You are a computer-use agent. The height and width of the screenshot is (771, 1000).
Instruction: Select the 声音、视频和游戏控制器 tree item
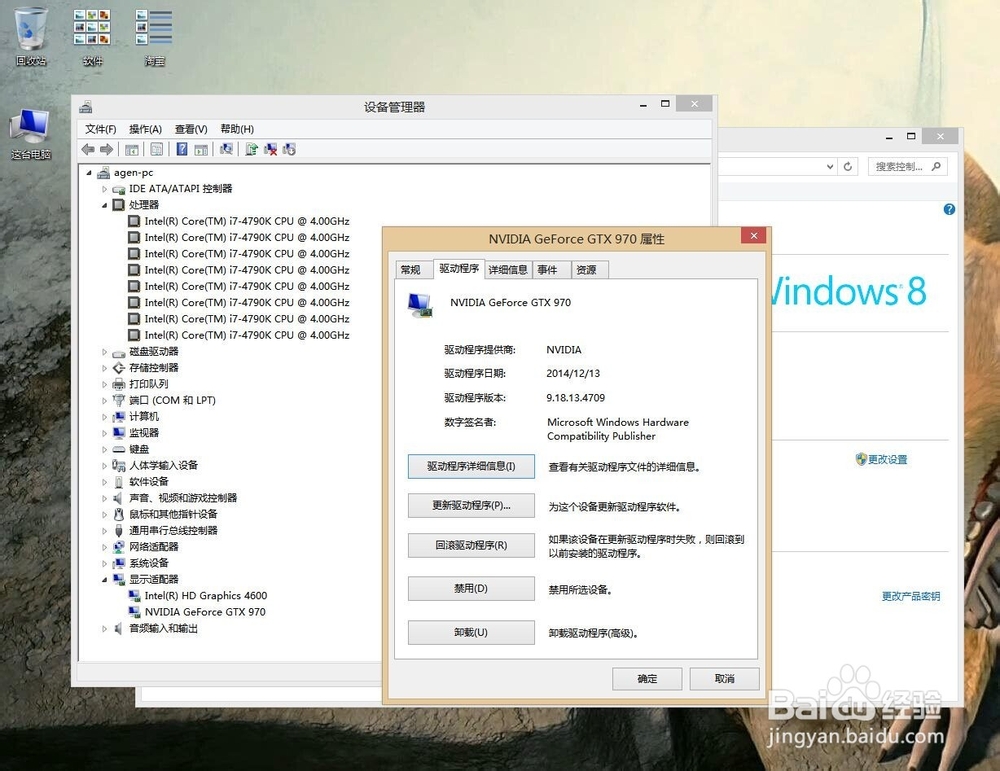pyautogui.click(x=182, y=498)
